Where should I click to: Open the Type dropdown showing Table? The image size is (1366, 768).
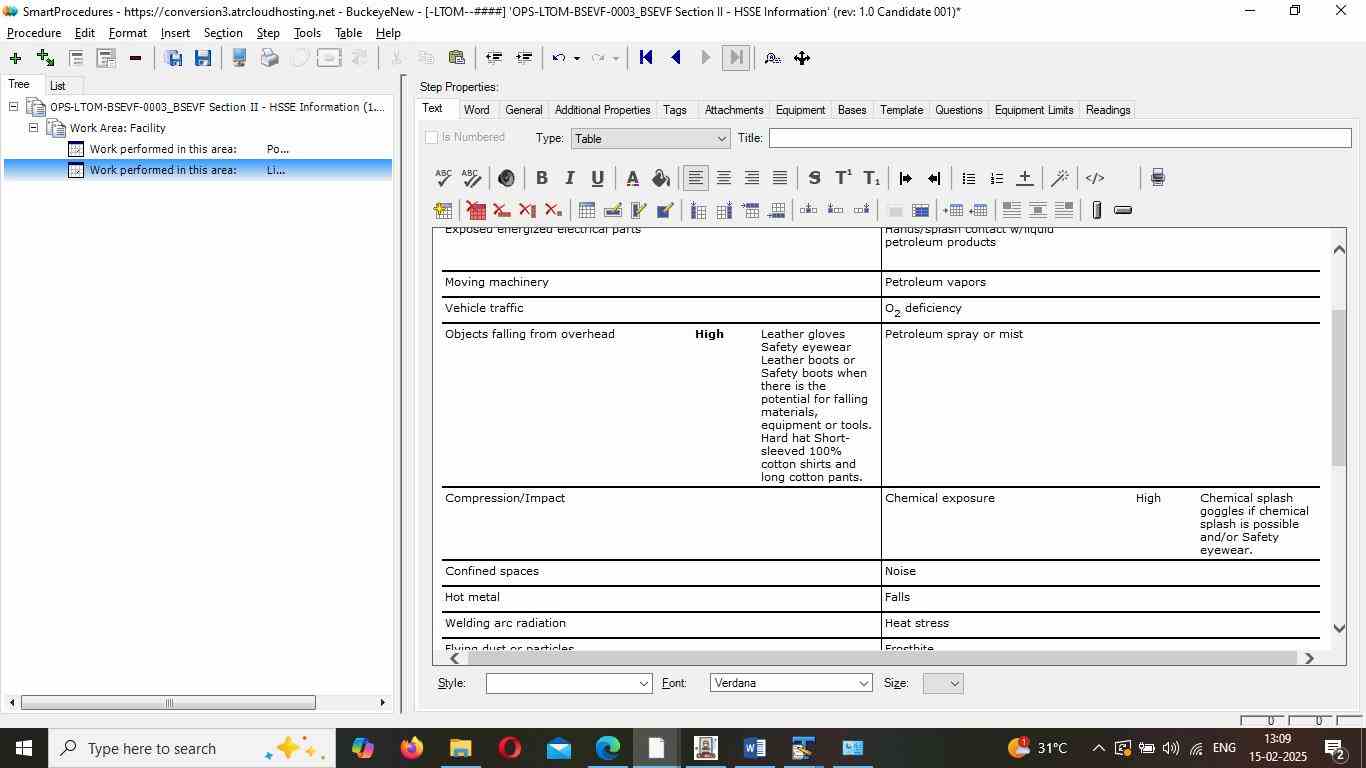650,138
